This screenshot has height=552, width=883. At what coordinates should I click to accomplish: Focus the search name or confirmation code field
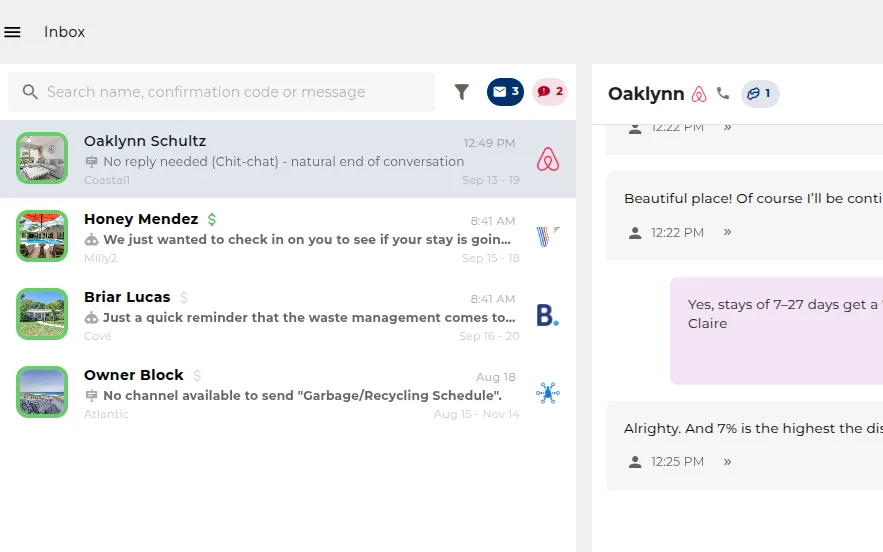point(221,92)
